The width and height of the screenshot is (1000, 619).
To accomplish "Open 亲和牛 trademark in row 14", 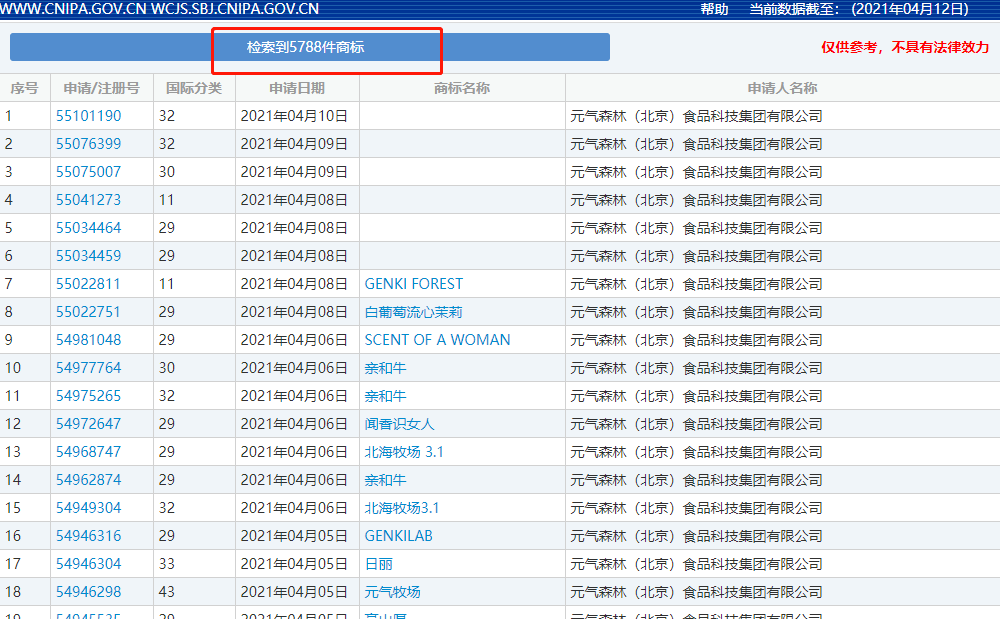I will coord(385,481).
